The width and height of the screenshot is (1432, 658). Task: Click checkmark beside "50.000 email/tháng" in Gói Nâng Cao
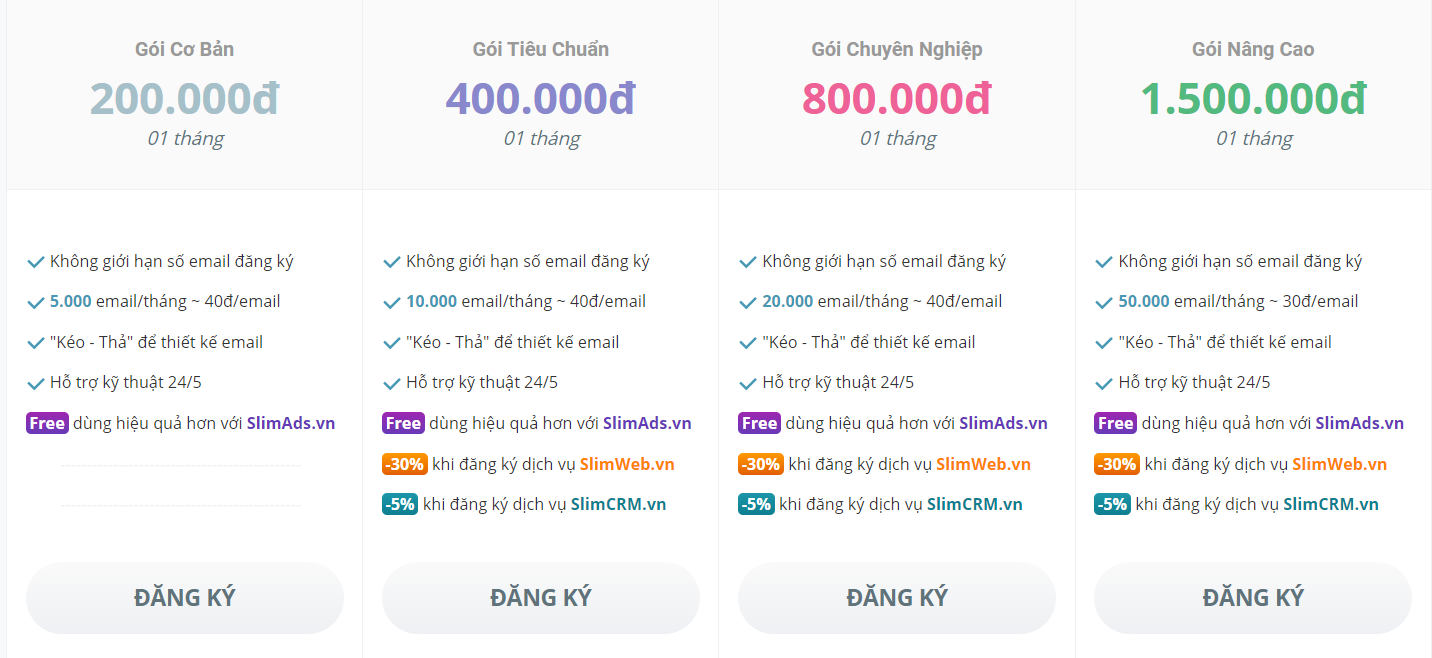(1103, 301)
